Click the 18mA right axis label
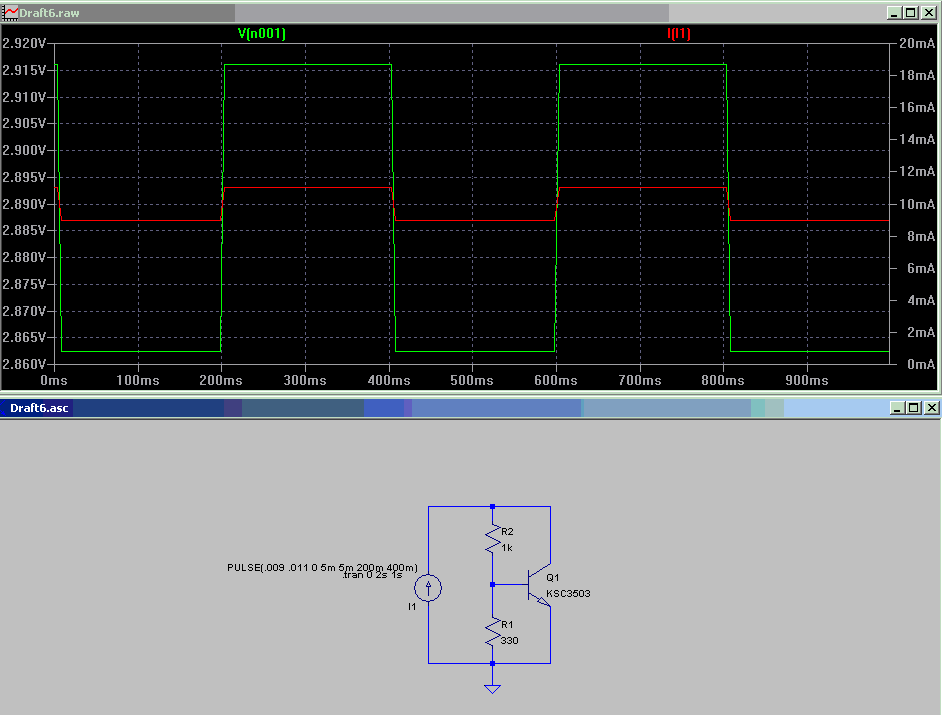The image size is (942, 715). pos(917,75)
